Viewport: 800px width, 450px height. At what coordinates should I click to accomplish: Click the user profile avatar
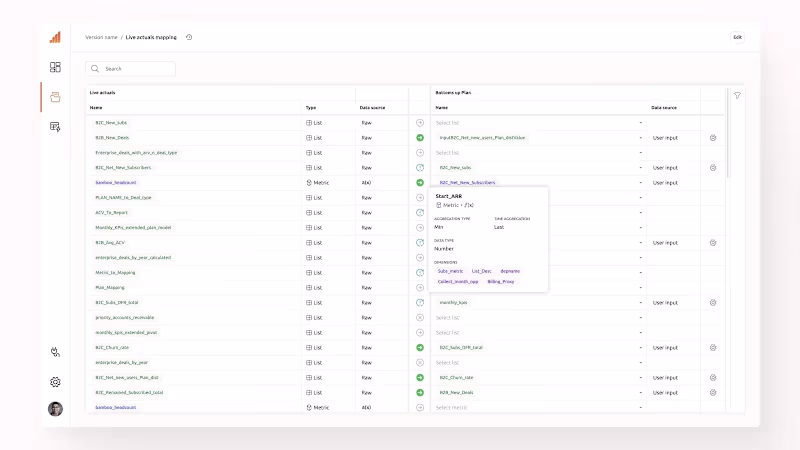pyautogui.click(x=55, y=409)
